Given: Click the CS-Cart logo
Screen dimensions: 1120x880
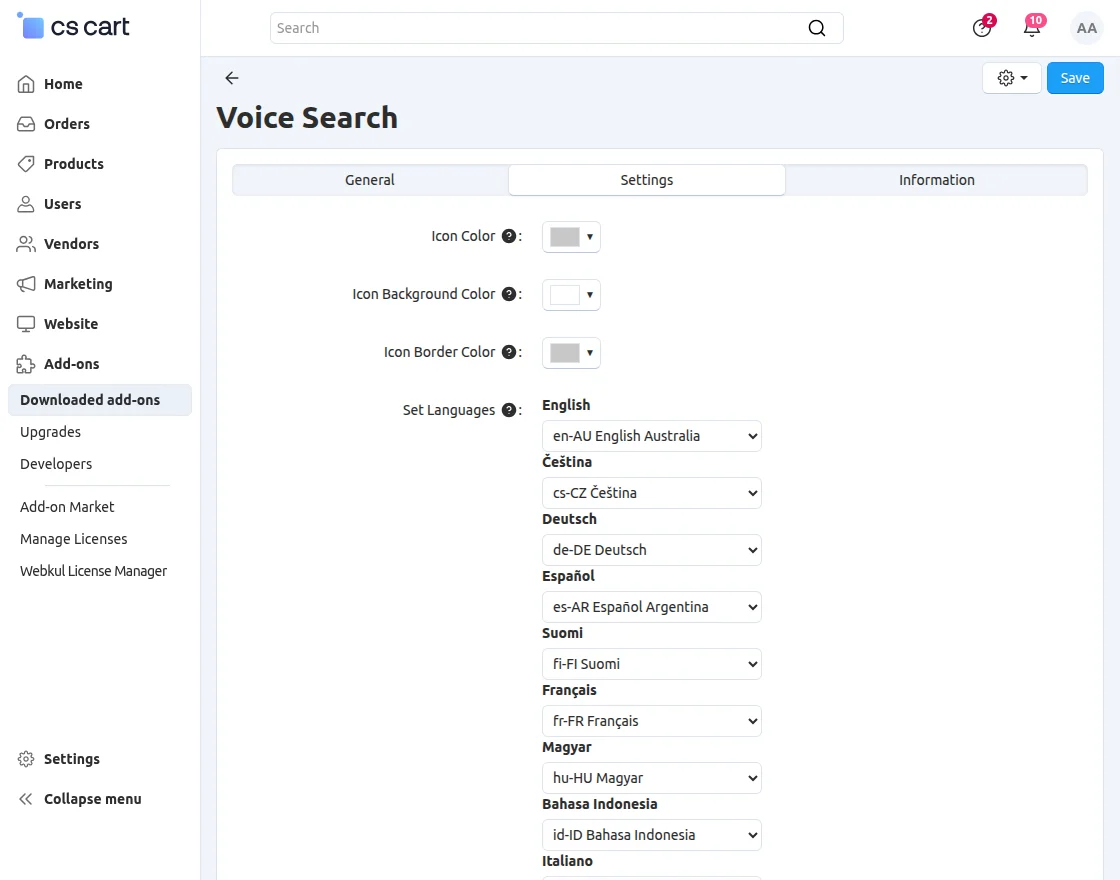Looking at the screenshot, I should pyautogui.click(x=74, y=26).
